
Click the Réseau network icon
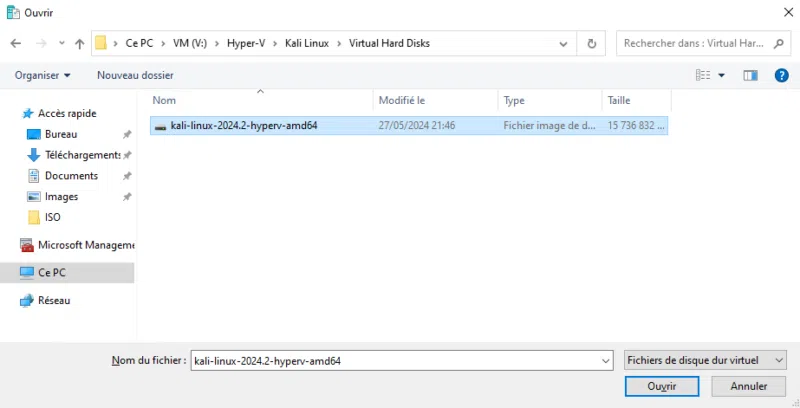27,301
